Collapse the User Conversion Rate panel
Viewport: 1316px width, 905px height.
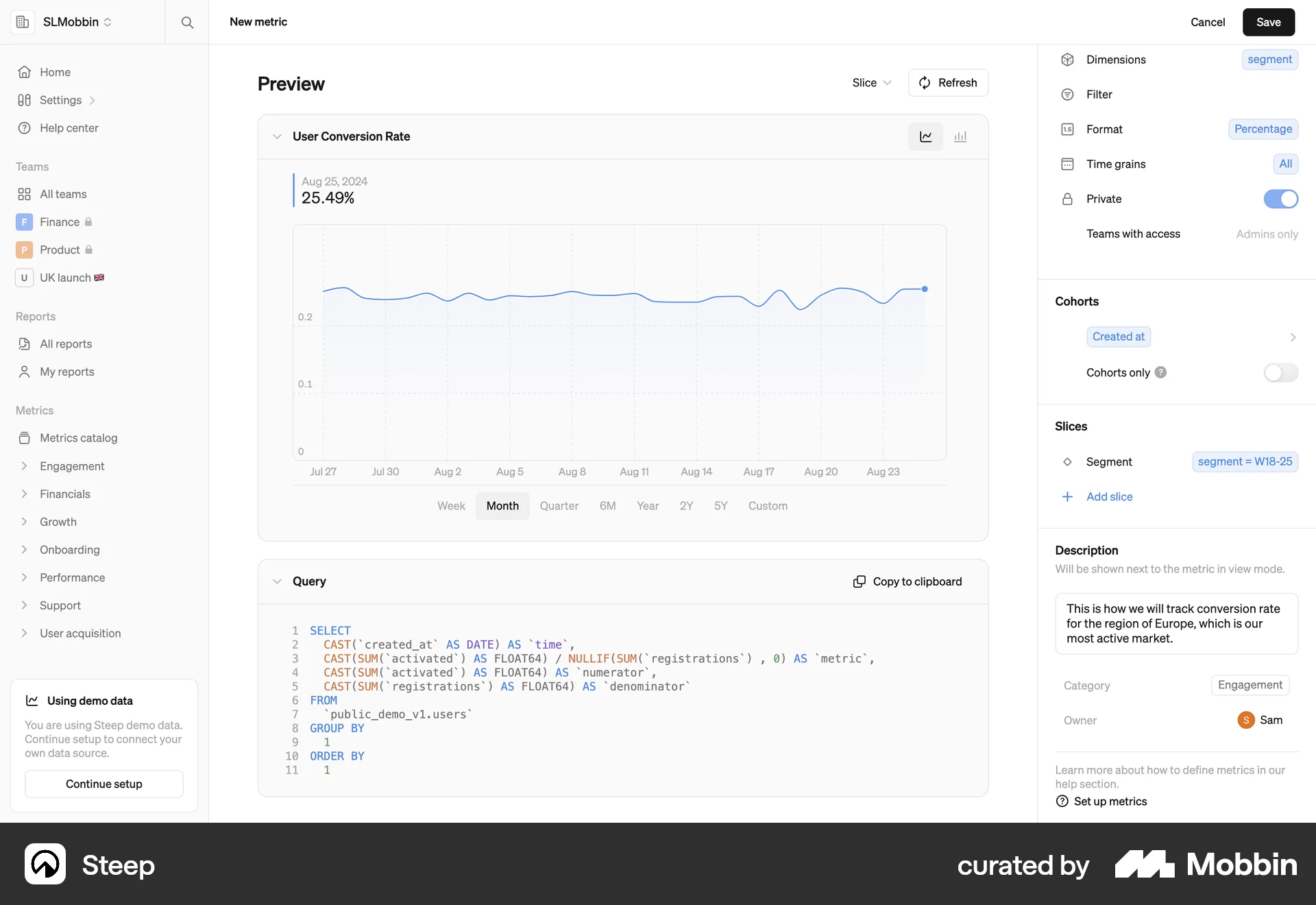pyautogui.click(x=277, y=136)
